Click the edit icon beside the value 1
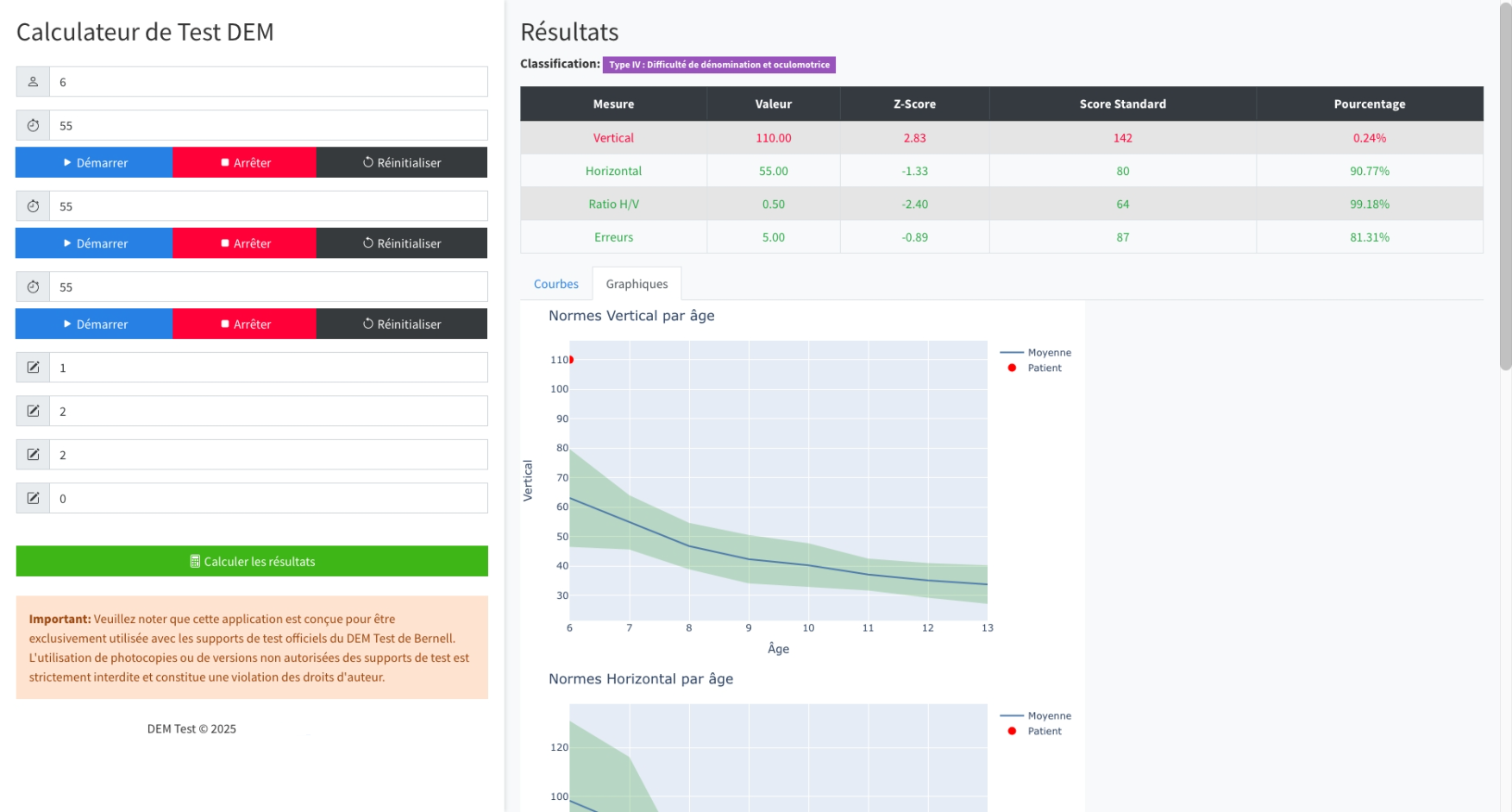The image size is (1512, 812). coord(33,368)
